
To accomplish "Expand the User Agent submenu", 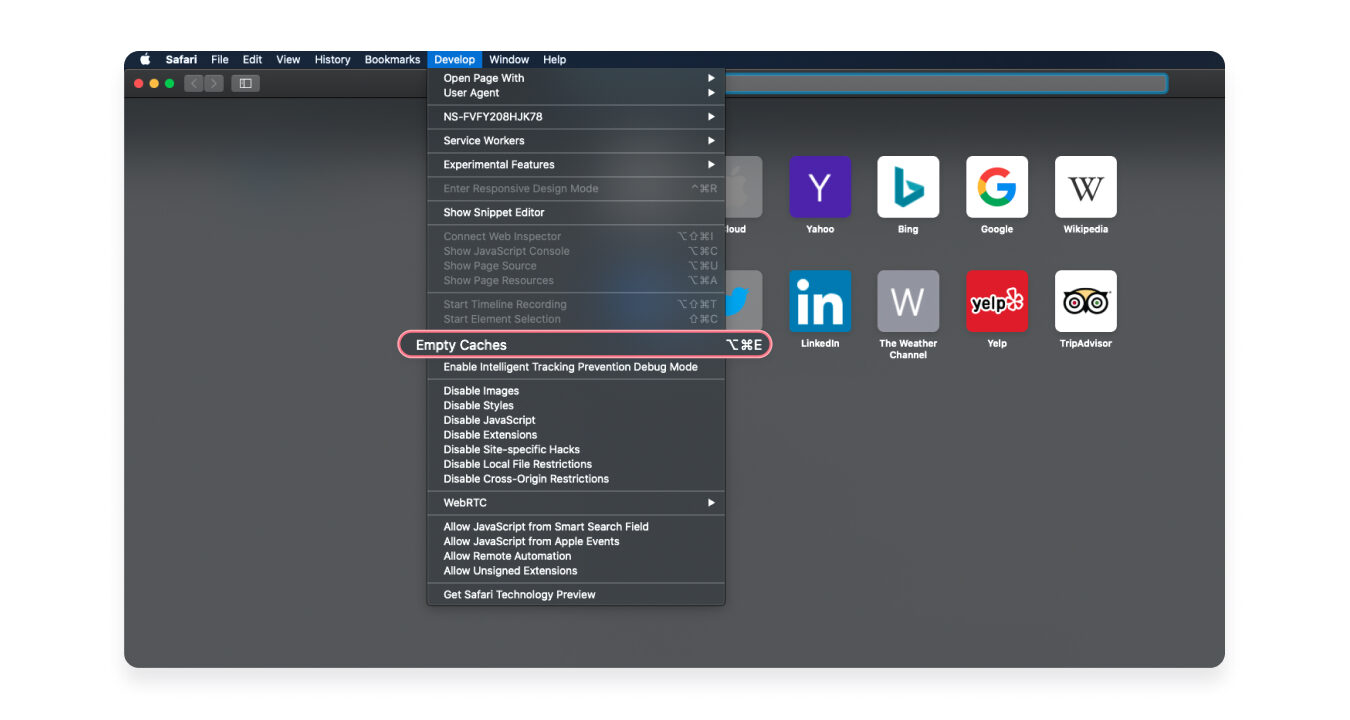I will [470, 92].
